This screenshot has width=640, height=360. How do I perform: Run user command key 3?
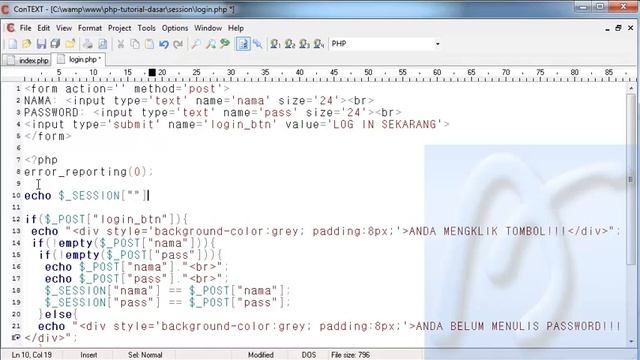304,44
